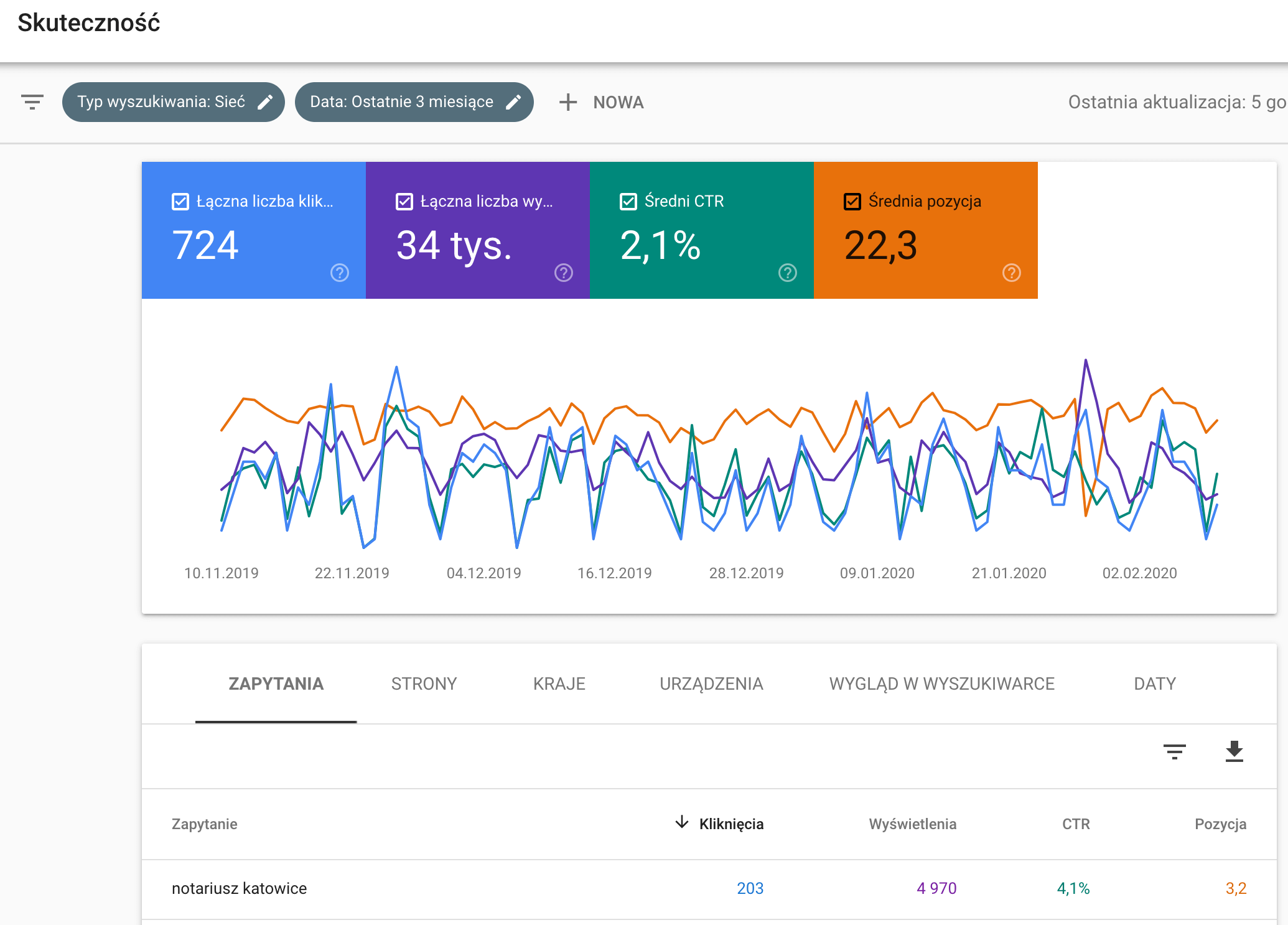Switch to the STRONY tab
Screen dimensions: 1288x925
pos(424,684)
